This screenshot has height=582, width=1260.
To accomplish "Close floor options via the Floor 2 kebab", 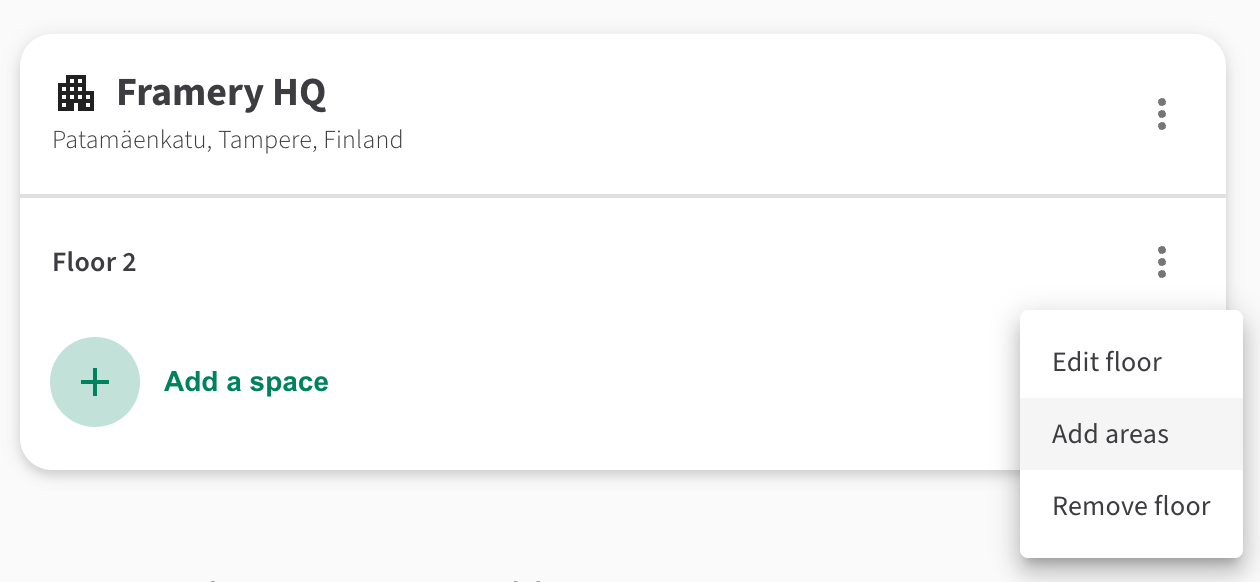I will click(1161, 262).
